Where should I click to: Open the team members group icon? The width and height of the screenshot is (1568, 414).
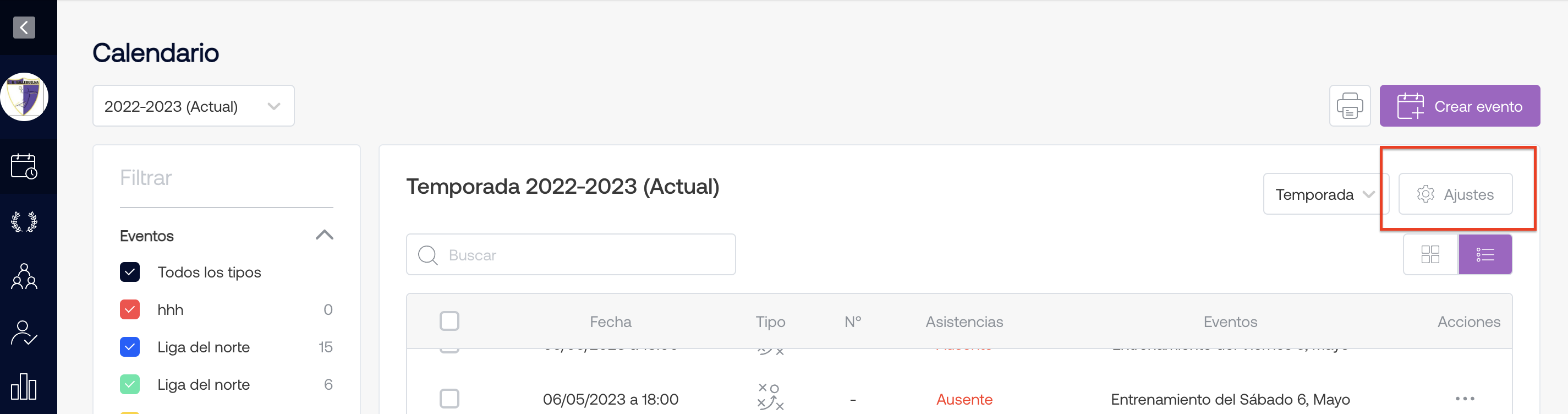click(x=24, y=276)
